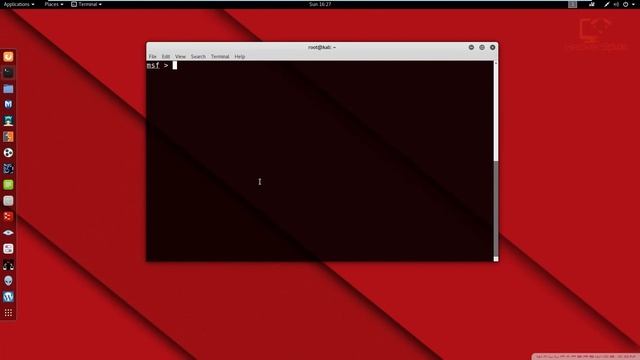Screen dimensions: 640x360
Task: Open the terminal Help menu
Action: click(240, 56)
